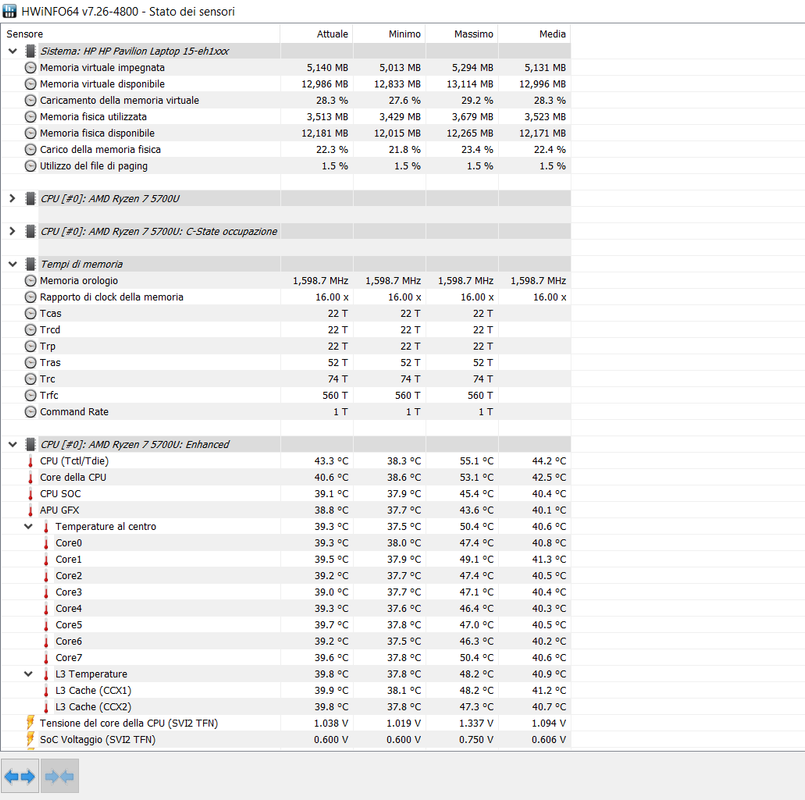Image resolution: width=805 pixels, height=800 pixels.
Task: Click the Attuale column header
Action: (316, 34)
